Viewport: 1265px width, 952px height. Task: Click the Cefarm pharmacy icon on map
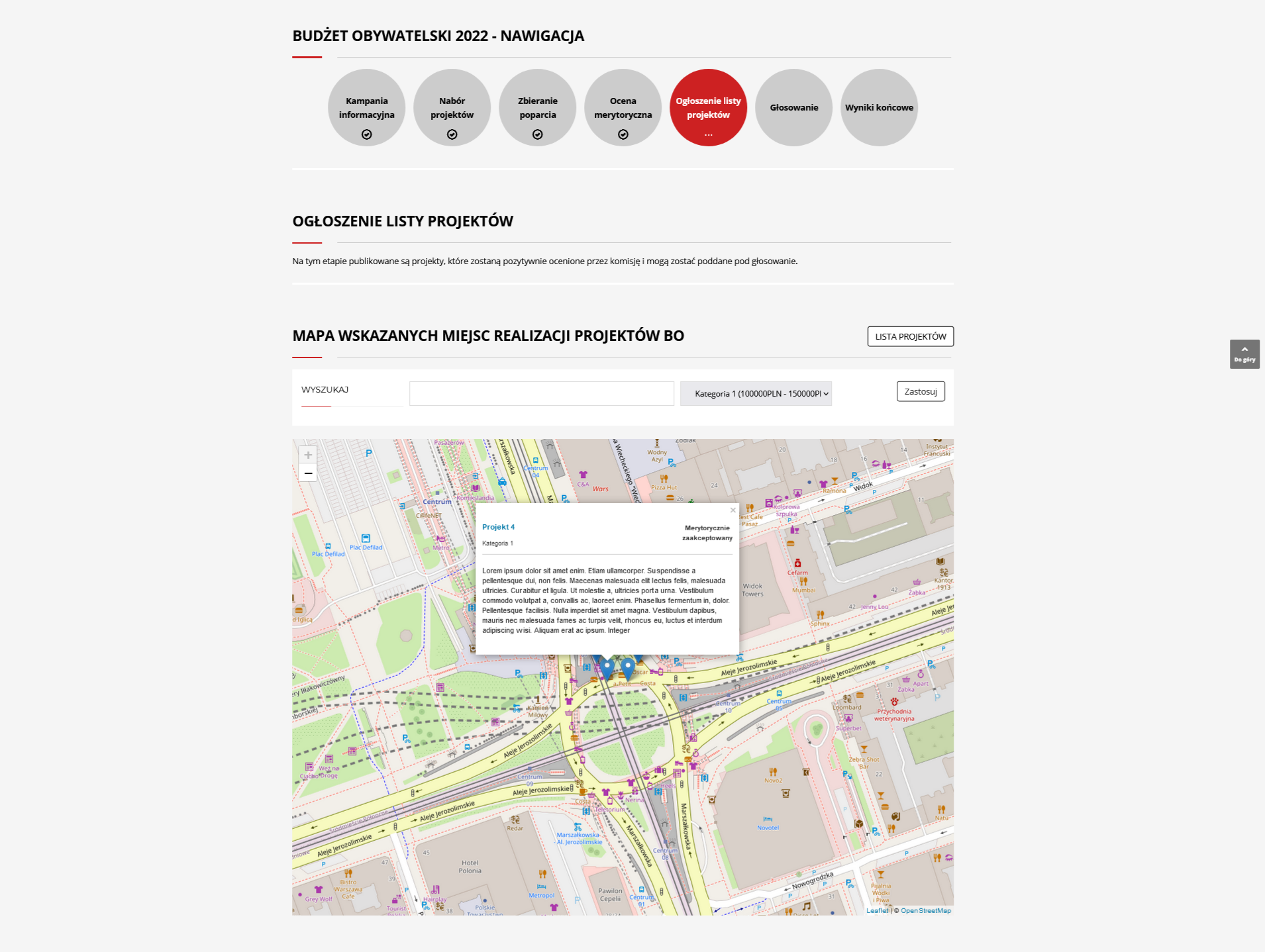(797, 563)
